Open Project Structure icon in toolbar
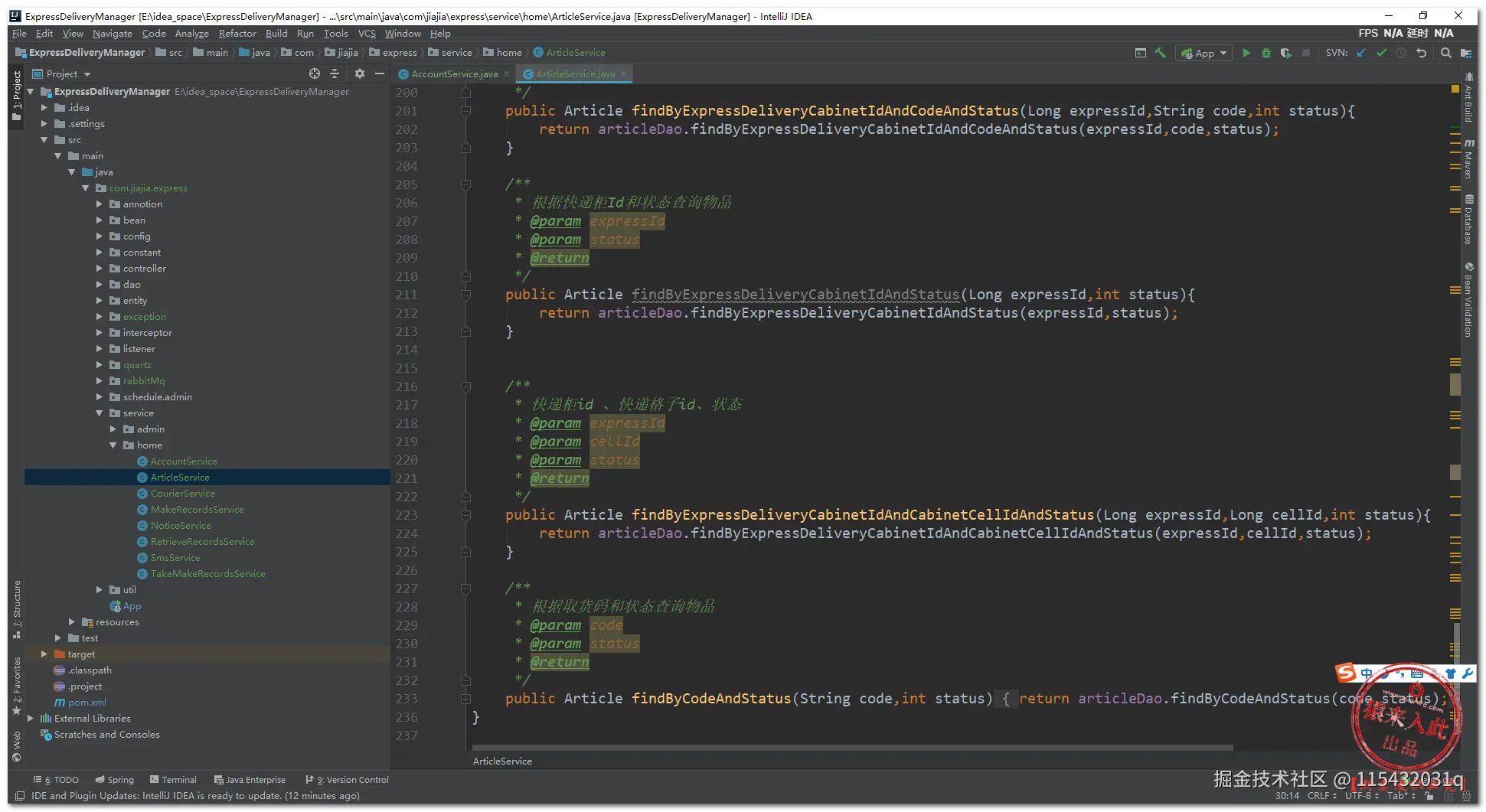 point(1465,53)
